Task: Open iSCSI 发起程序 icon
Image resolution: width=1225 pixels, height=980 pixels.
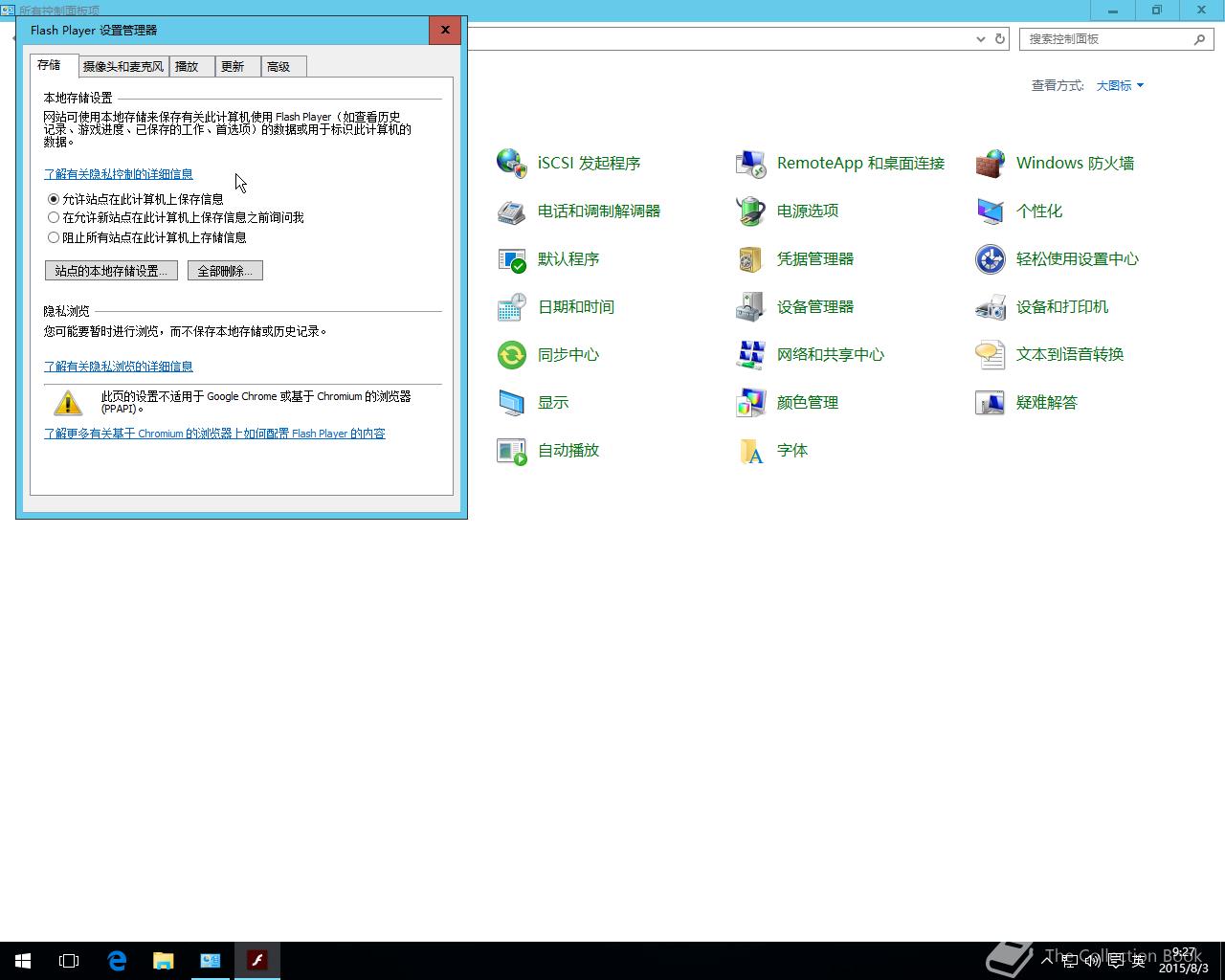Action: click(512, 163)
